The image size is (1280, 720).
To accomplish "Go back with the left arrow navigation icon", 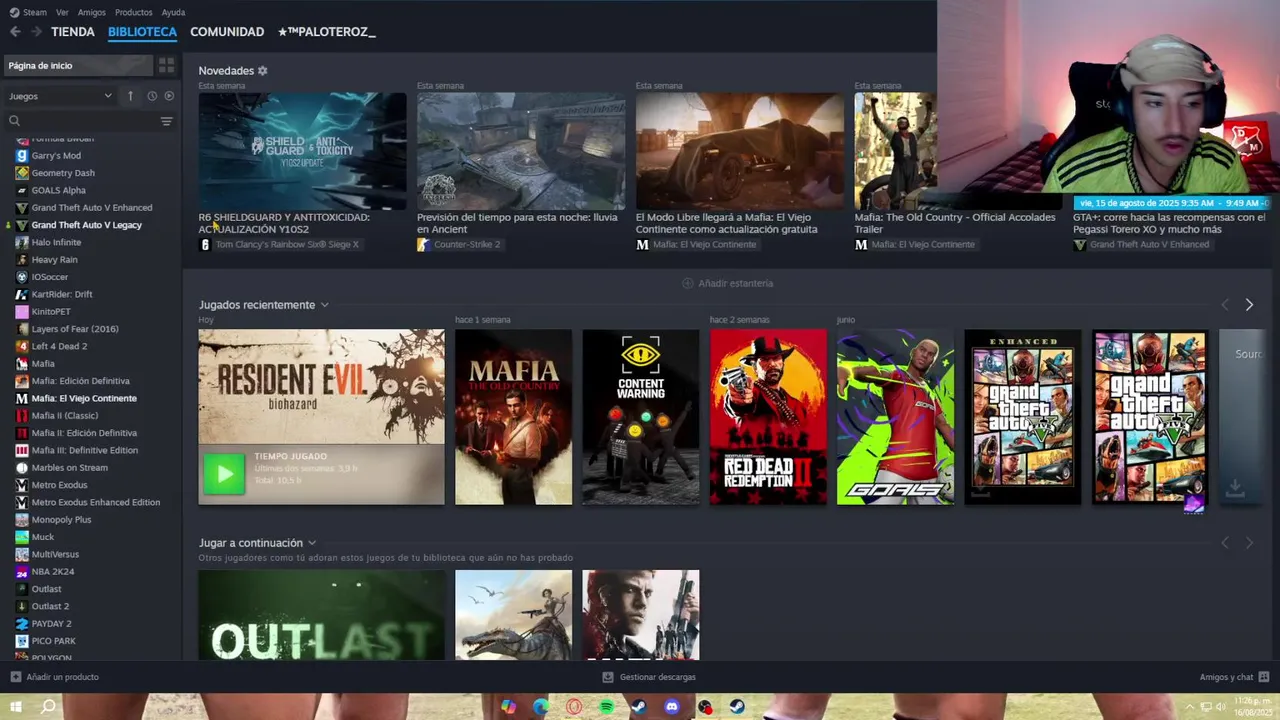I will click(15, 32).
